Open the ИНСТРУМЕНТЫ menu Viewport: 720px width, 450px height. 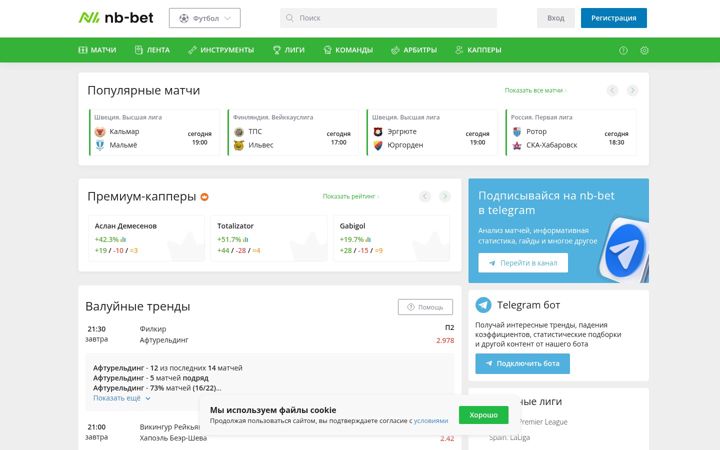click(221, 50)
